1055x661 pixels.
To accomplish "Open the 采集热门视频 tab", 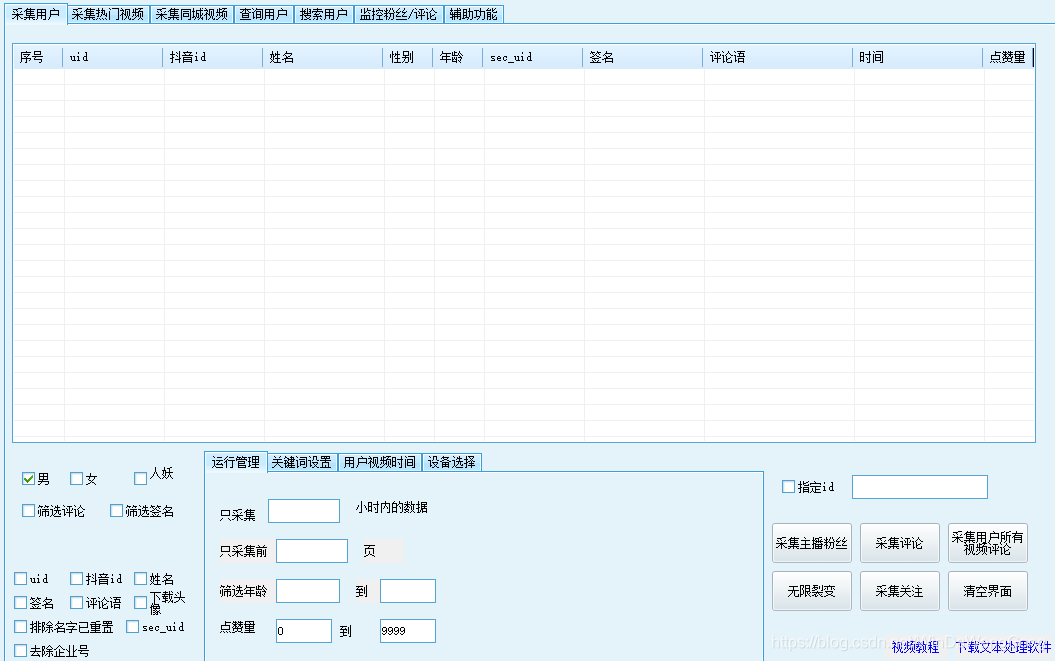I will (x=108, y=14).
